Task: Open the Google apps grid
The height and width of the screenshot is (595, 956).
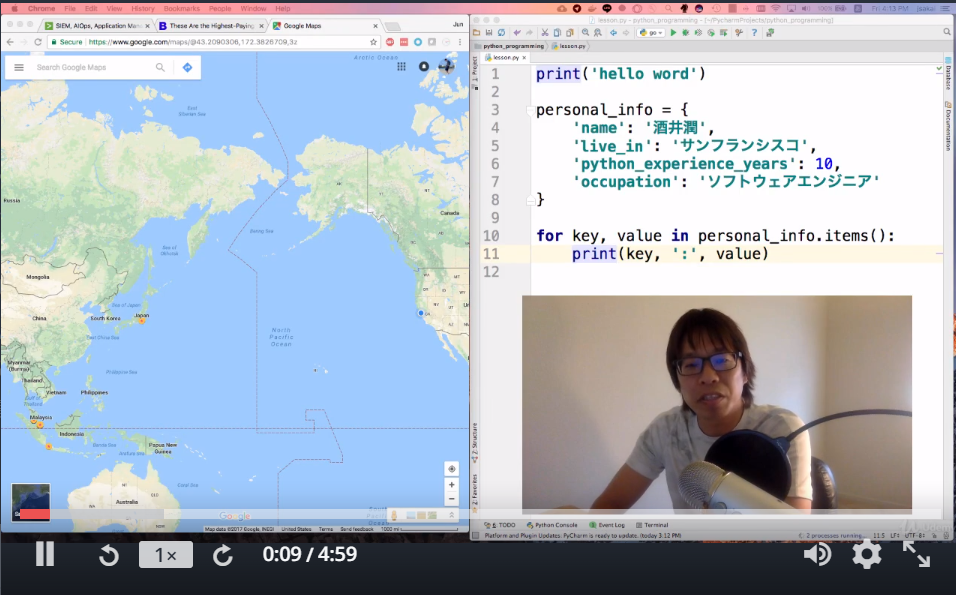Action: 401,67
